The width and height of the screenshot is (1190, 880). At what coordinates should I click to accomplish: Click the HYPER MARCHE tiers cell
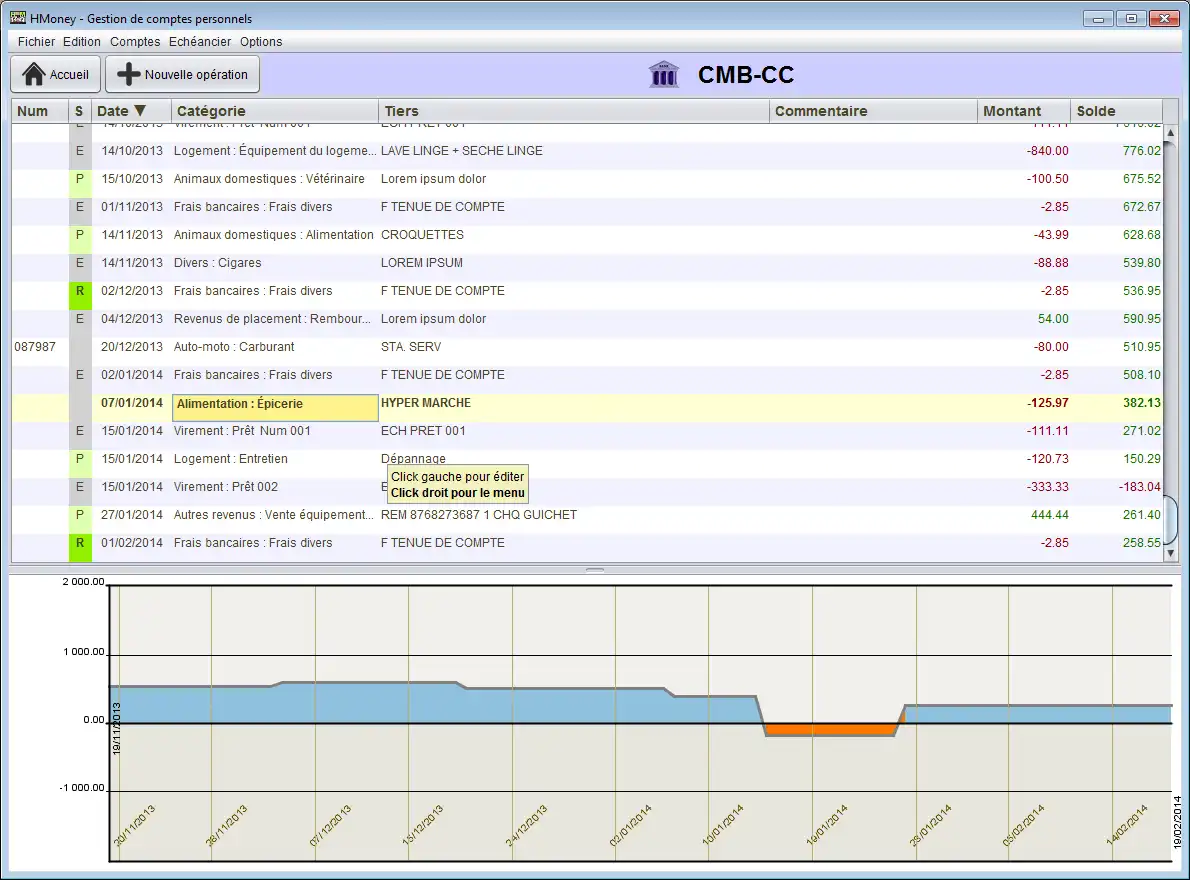click(426, 403)
